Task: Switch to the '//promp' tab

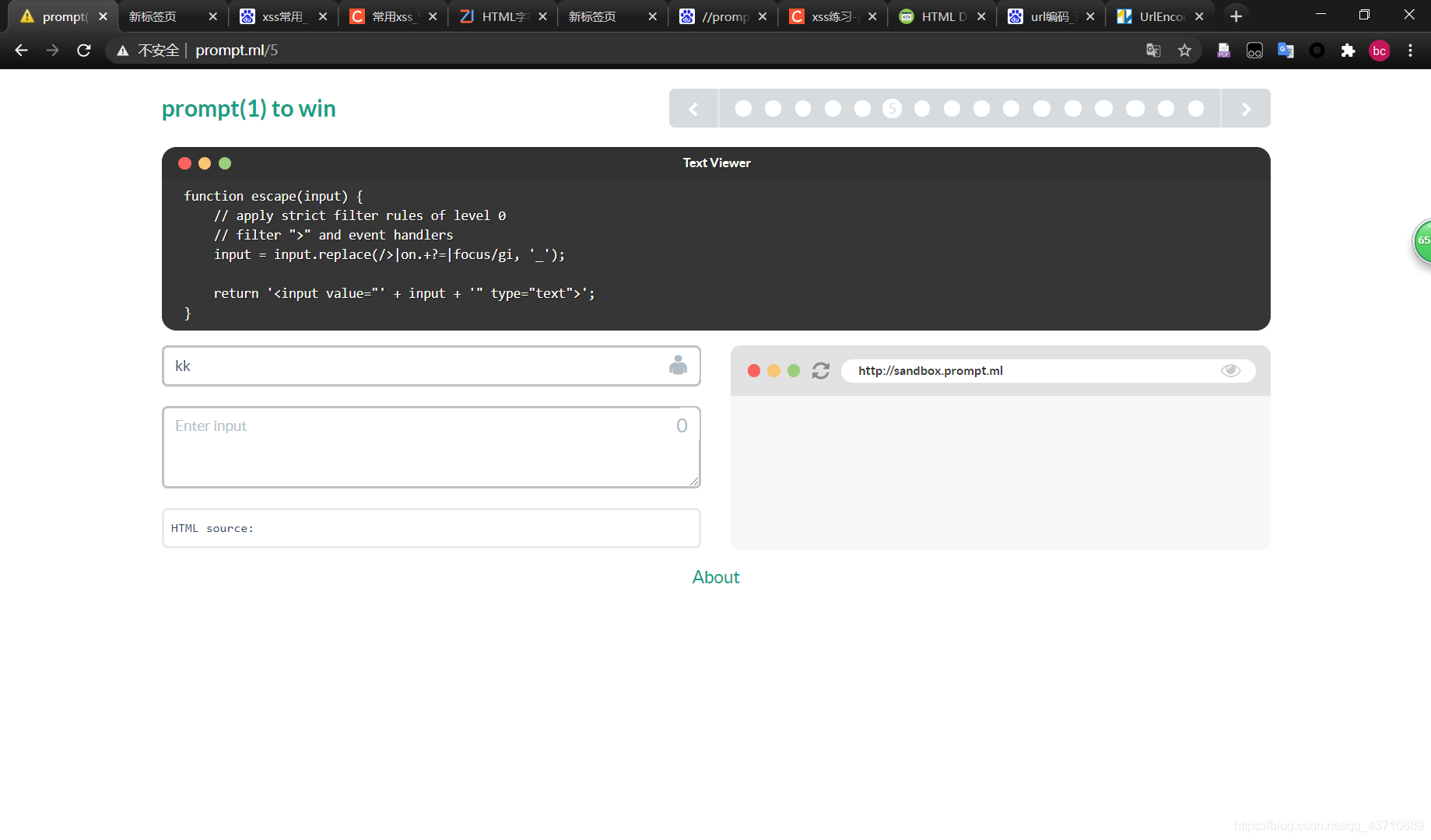Action: (x=721, y=16)
